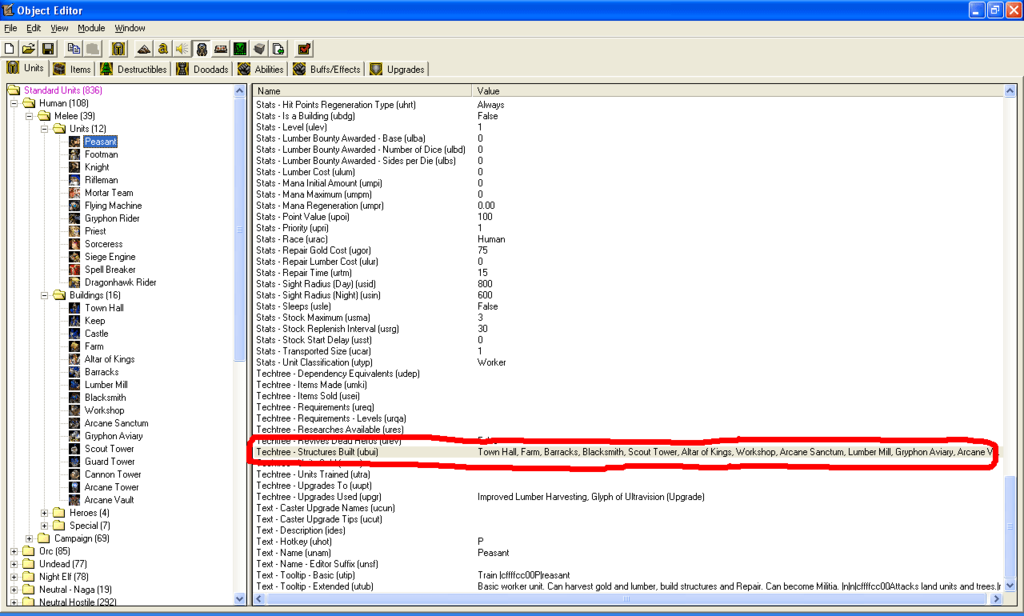Sort by the Name column header
This screenshot has height=616, width=1024.
tap(362, 91)
